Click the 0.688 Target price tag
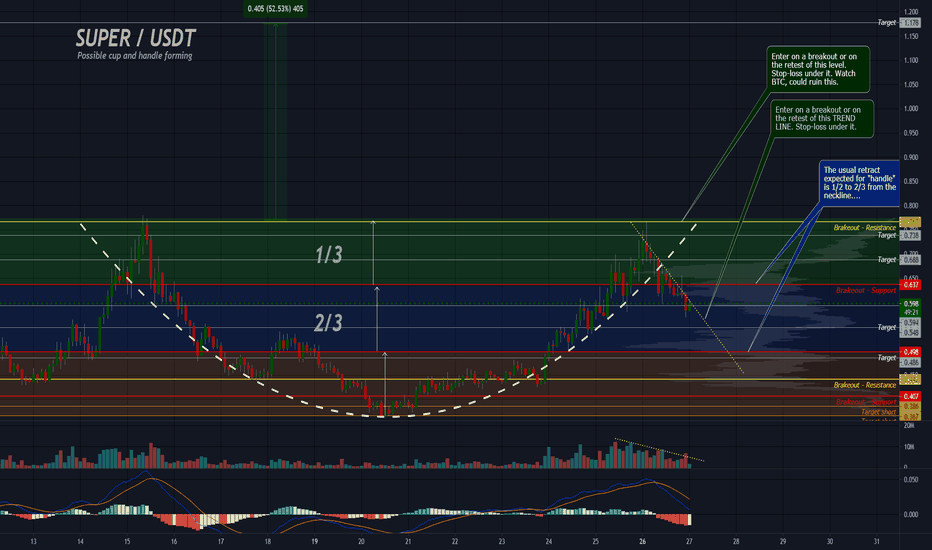The width and height of the screenshot is (932, 550). (x=910, y=260)
